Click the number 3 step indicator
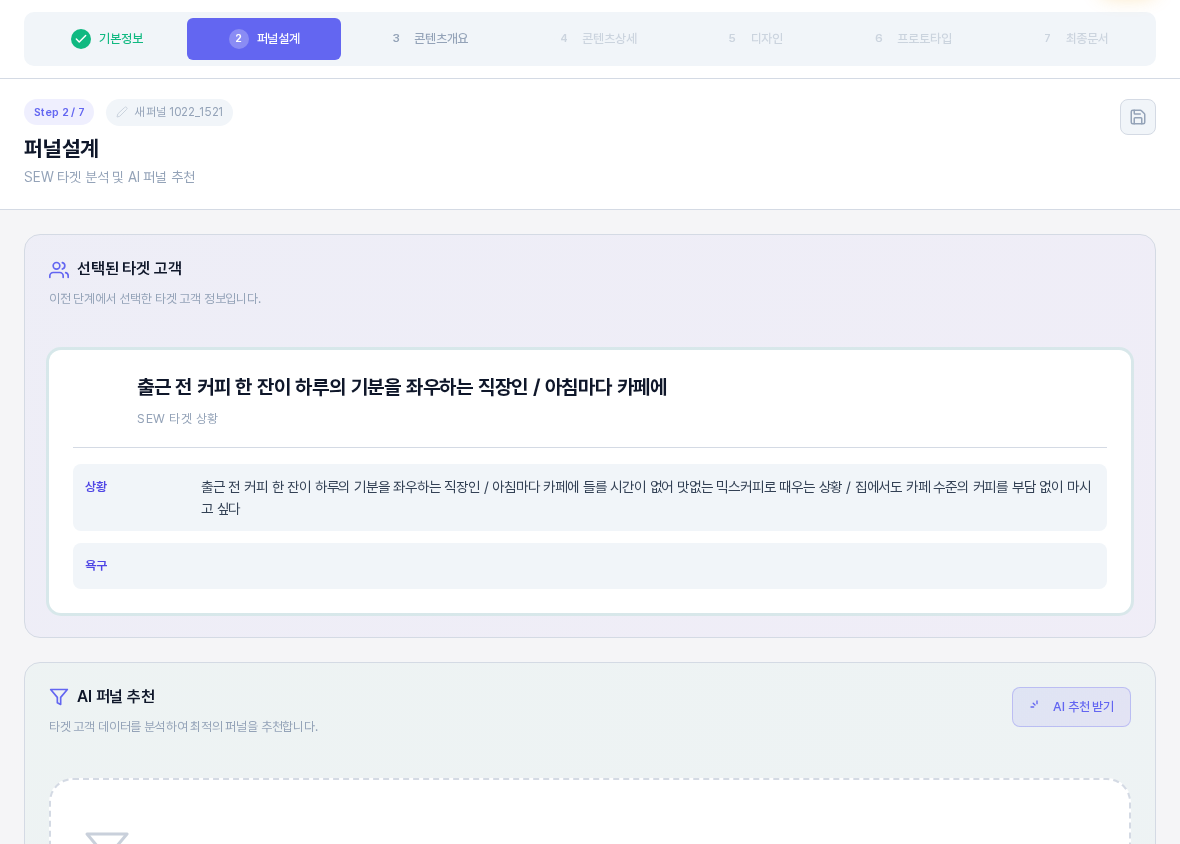The image size is (1180, 844). (396, 38)
